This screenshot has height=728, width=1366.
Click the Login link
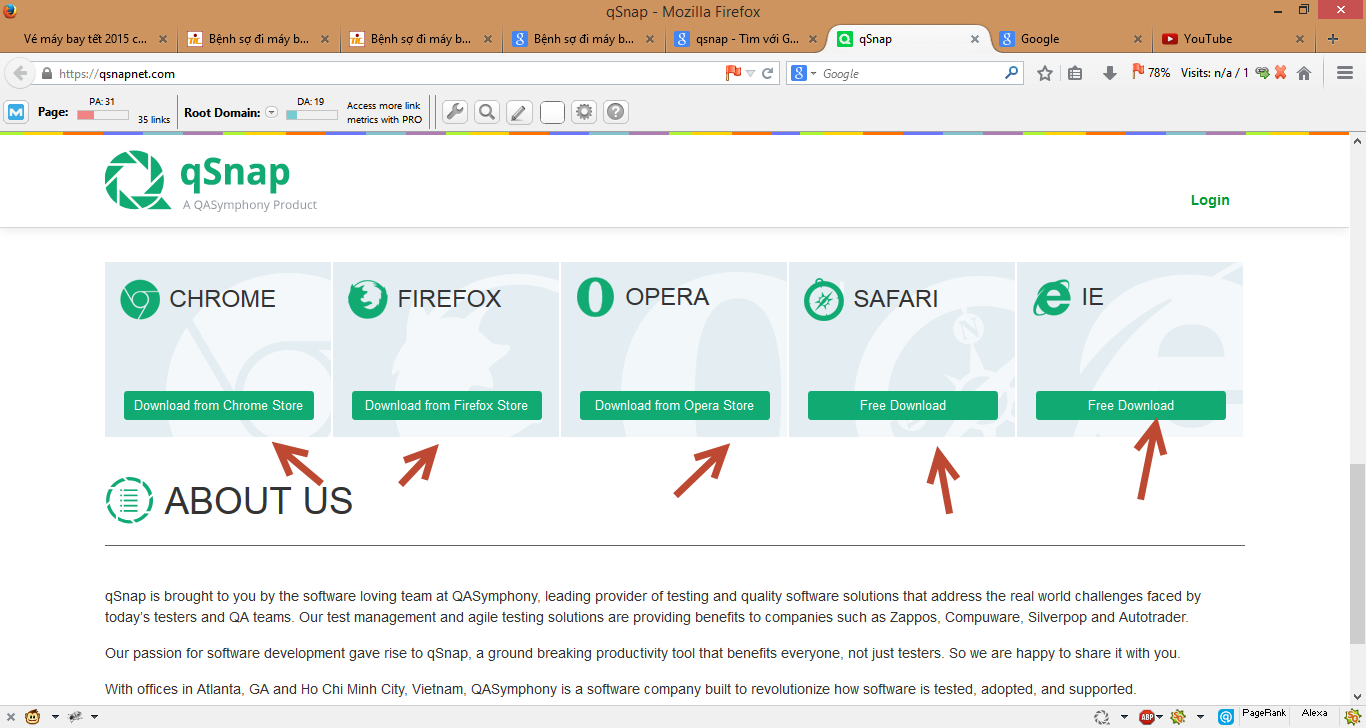click(1210, 200)
